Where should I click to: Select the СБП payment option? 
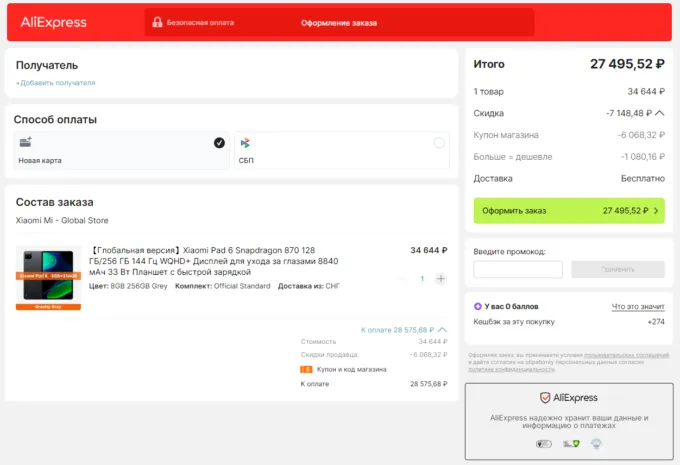[340, 150]
